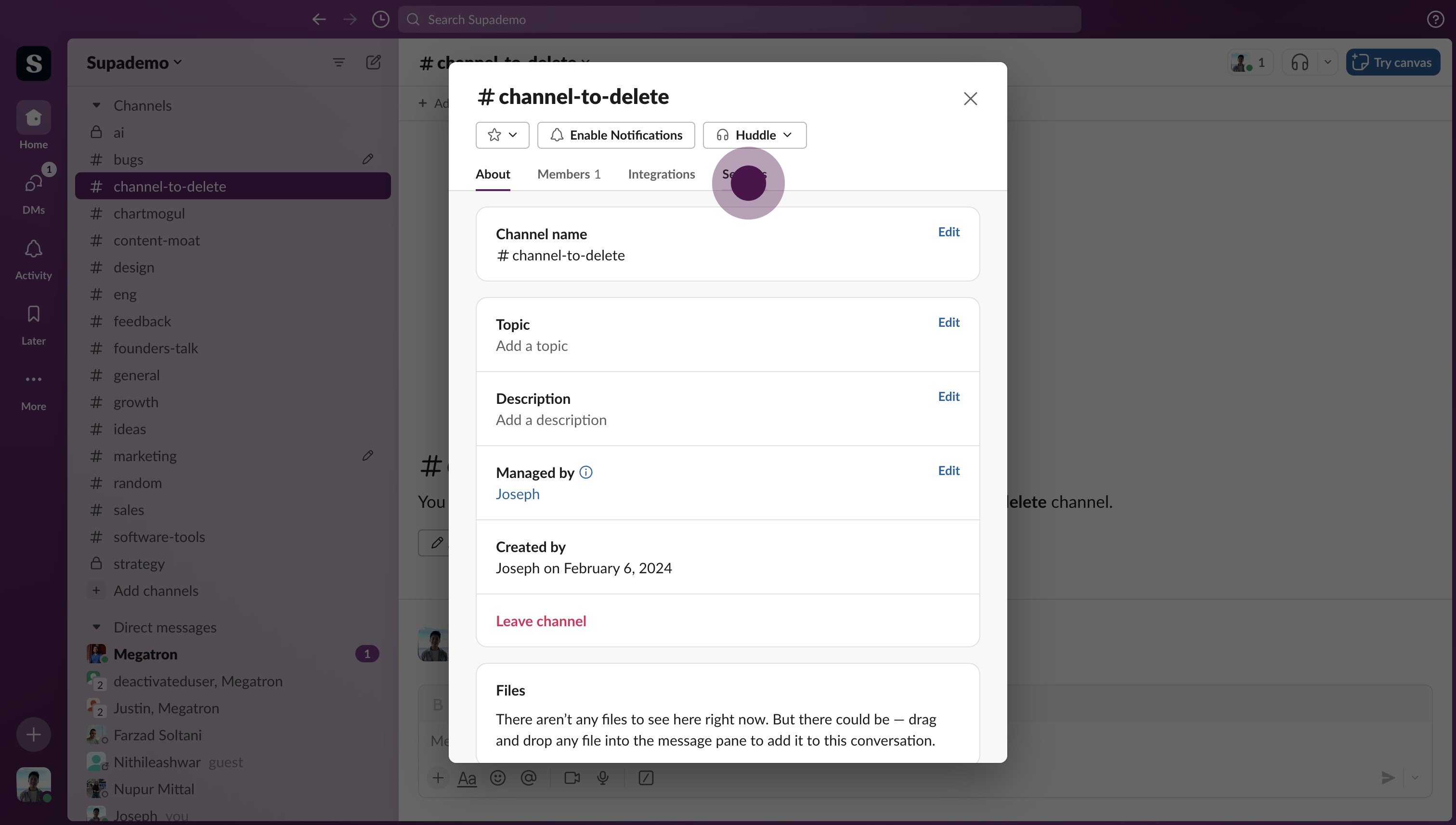Open the software-tools channel
The image size is (1456, 825).
[x=233, y=537]
